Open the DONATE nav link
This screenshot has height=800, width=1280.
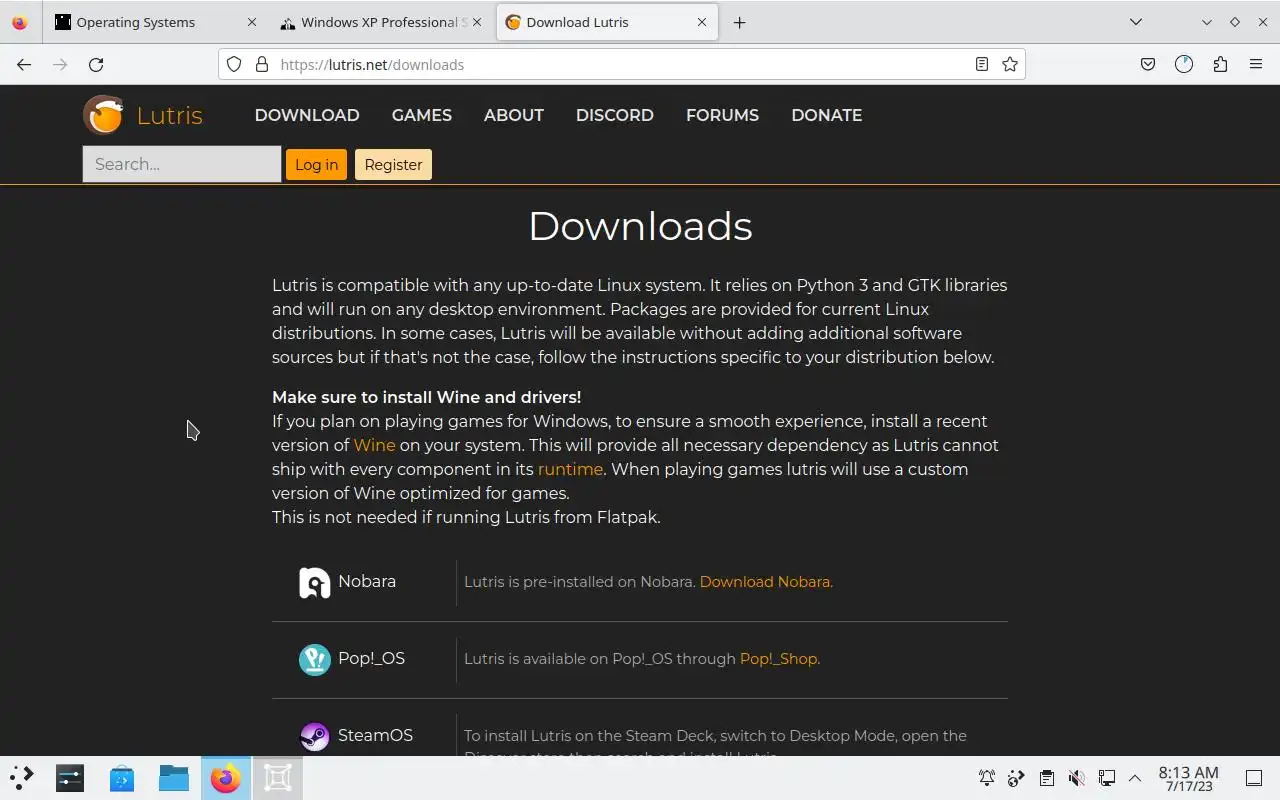pos(827,115)
